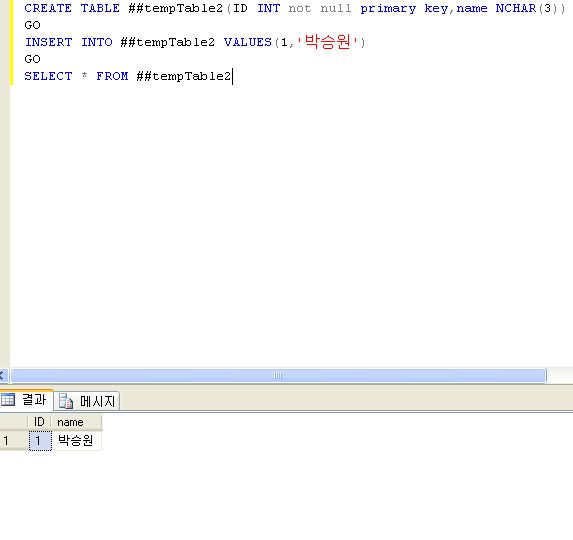
Task: Select the ID column header
Action: [39, 422]
